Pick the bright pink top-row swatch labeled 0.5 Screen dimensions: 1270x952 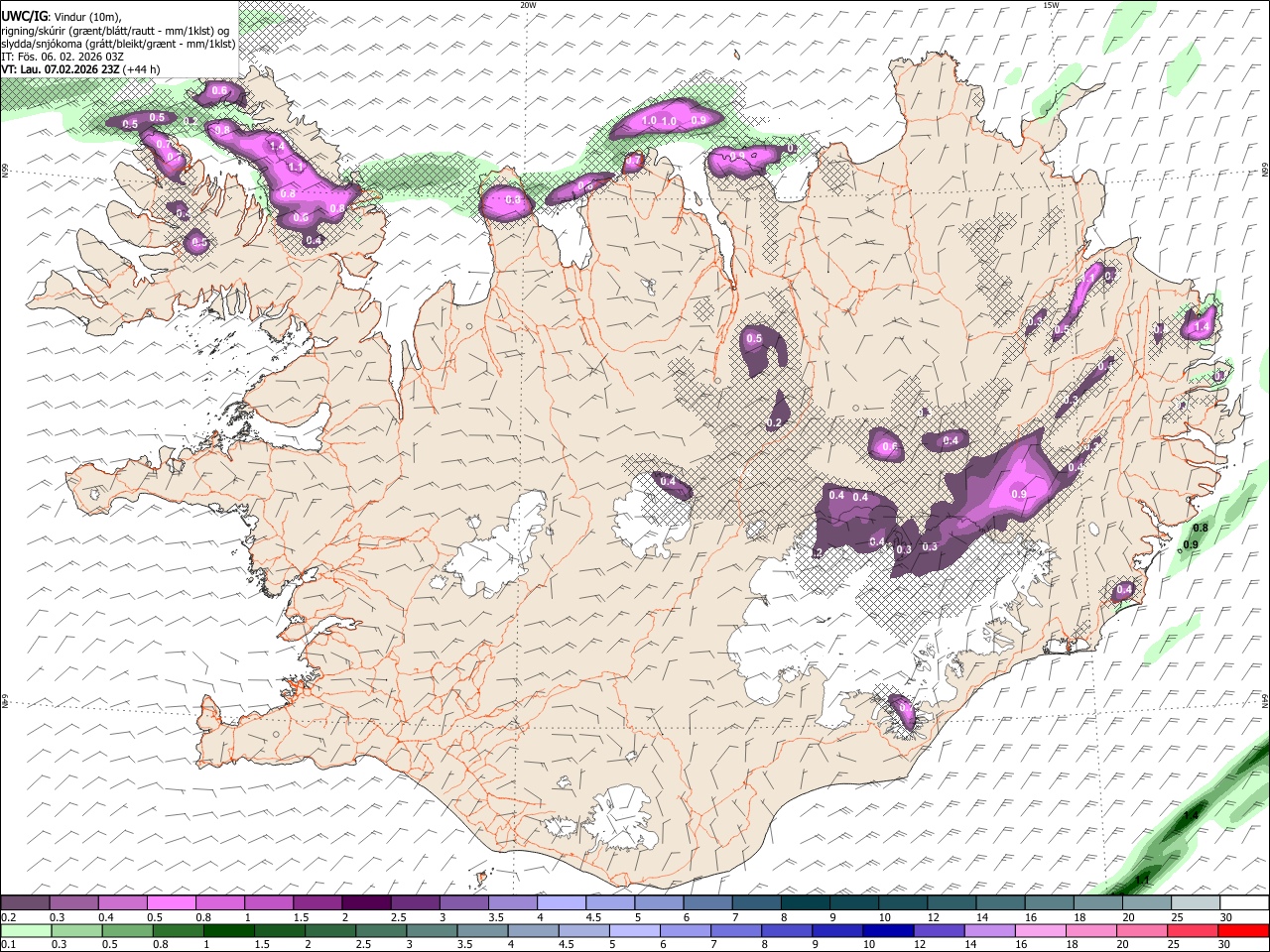click(171, 902)
